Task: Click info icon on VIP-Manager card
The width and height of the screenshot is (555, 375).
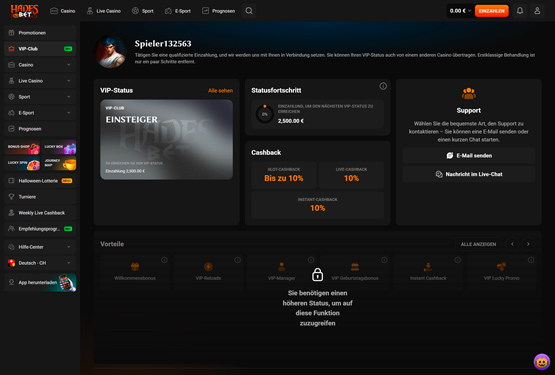Action: tap(311, 260)
